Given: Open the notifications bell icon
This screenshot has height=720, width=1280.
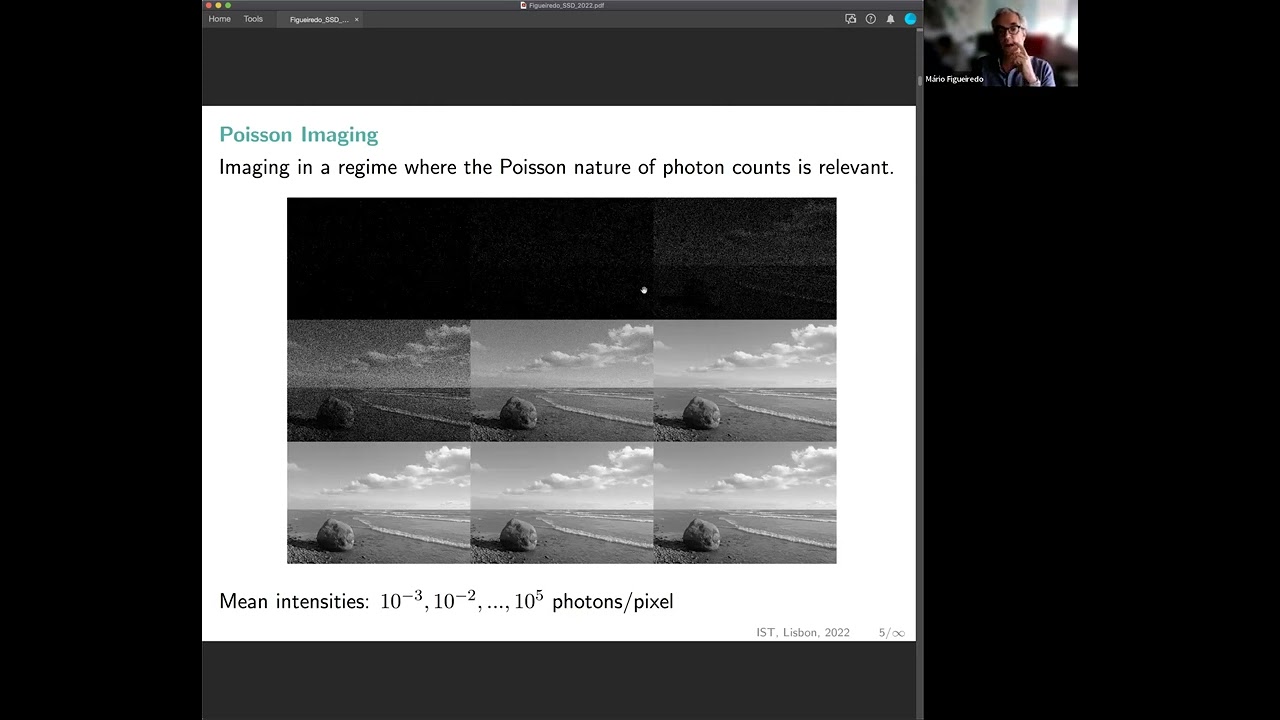Looking at the screenshot, I should 890,19.
